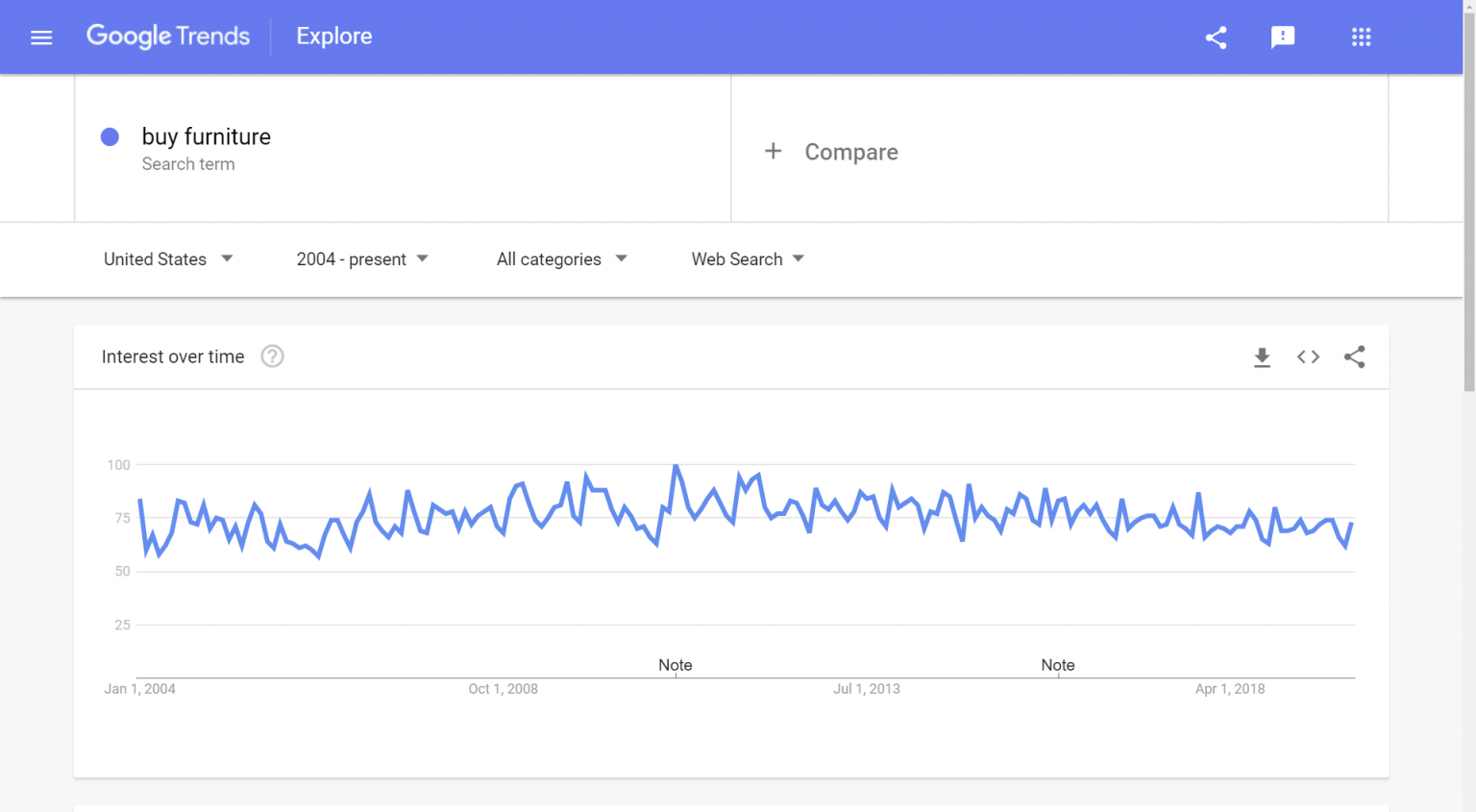This screenshot has height=812, width=1476.
Task: Click the Explore header label
Action: (333, 37)
